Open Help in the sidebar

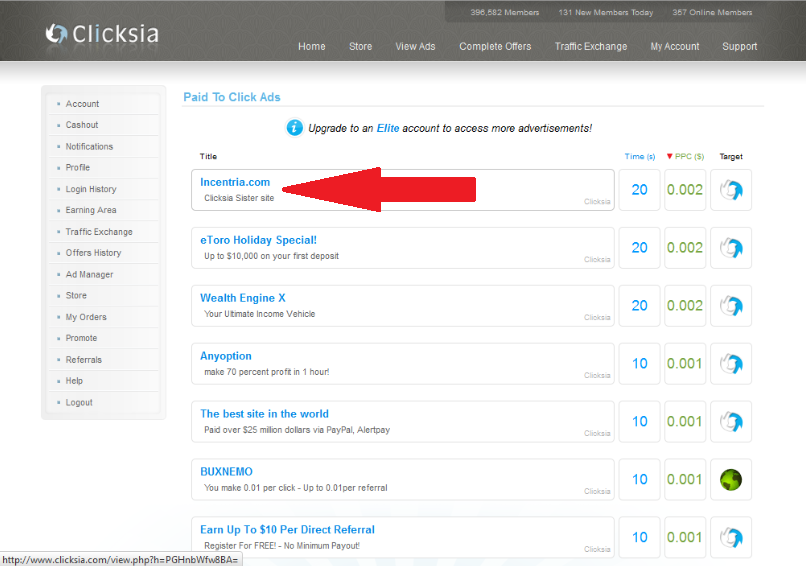click(74, 381)
